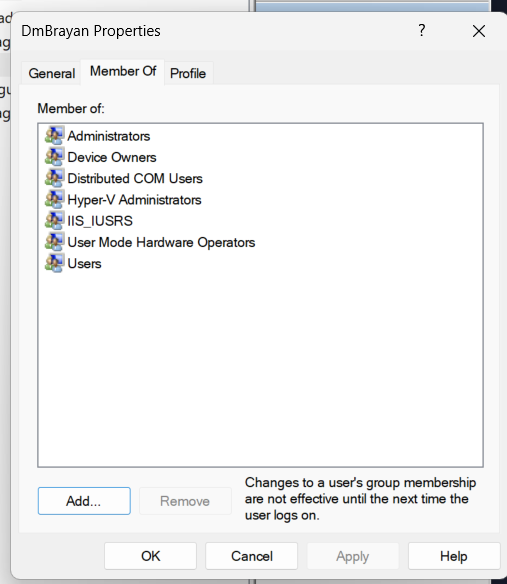Open Help from the bottom button row
This screenshot has width=507, height=584.
pos(454,556)
